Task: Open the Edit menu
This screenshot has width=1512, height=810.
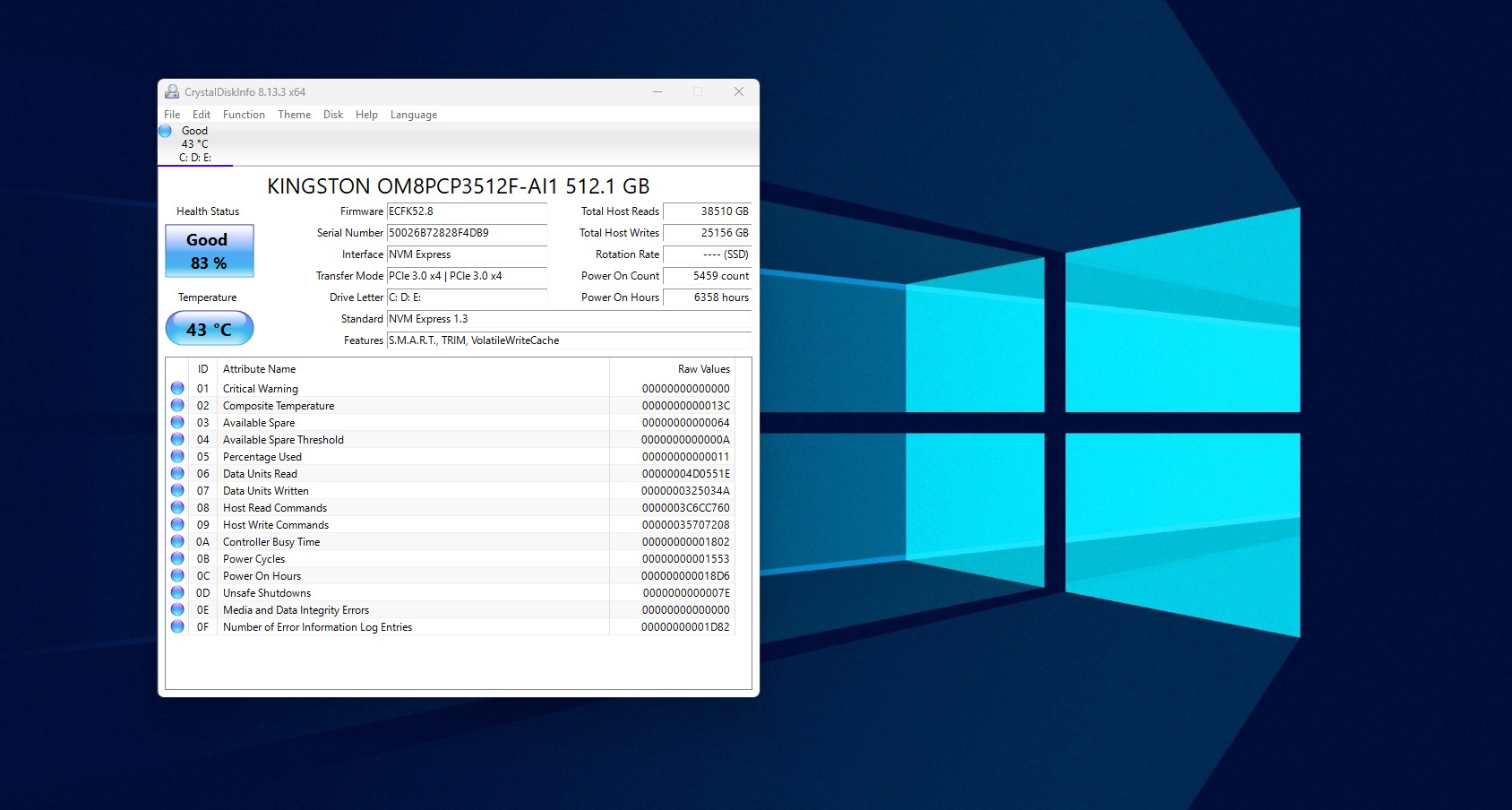Action: coord(202,115)
